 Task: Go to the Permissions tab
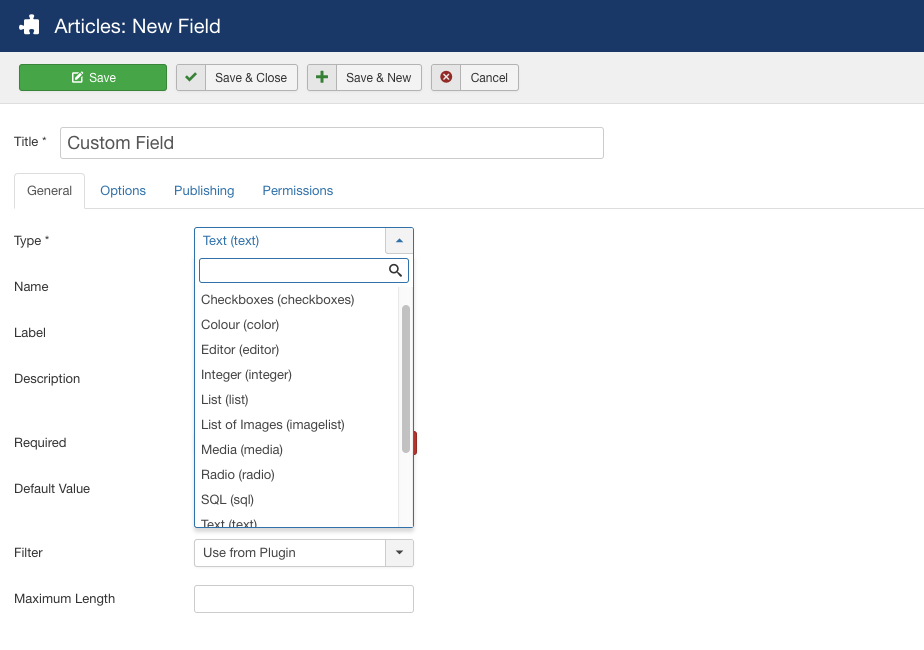(x=298, y=191)
